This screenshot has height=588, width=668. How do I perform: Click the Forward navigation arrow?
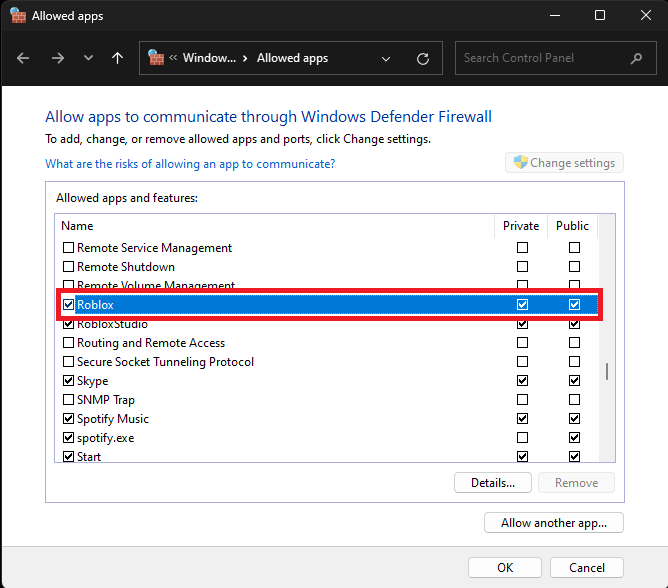[57, 58]
